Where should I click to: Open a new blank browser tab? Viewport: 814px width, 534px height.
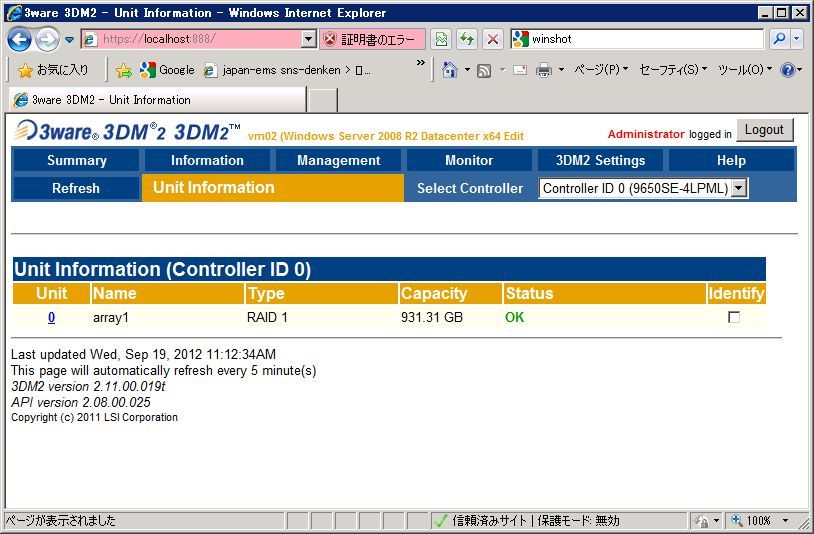(322, 100)
